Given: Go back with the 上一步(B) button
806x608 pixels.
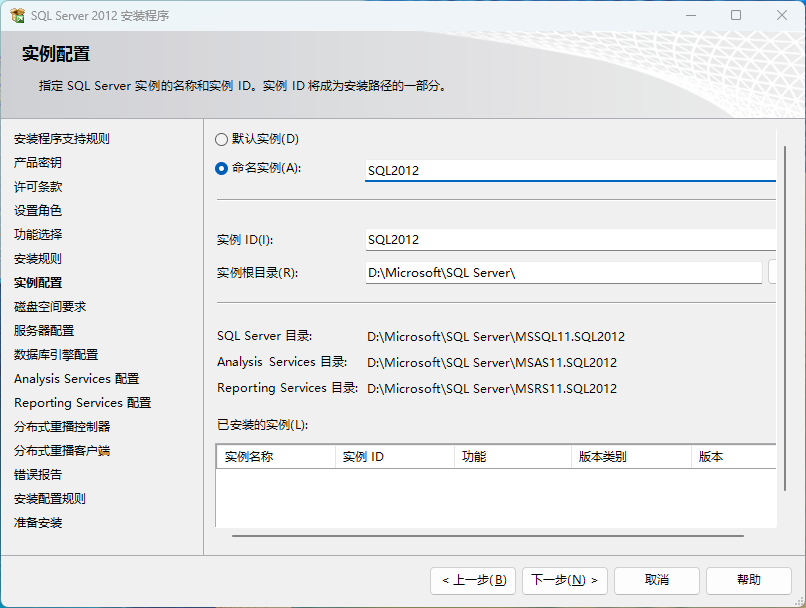Looking at the screenshot, I should pyautogui.click(x=473, y=581).
